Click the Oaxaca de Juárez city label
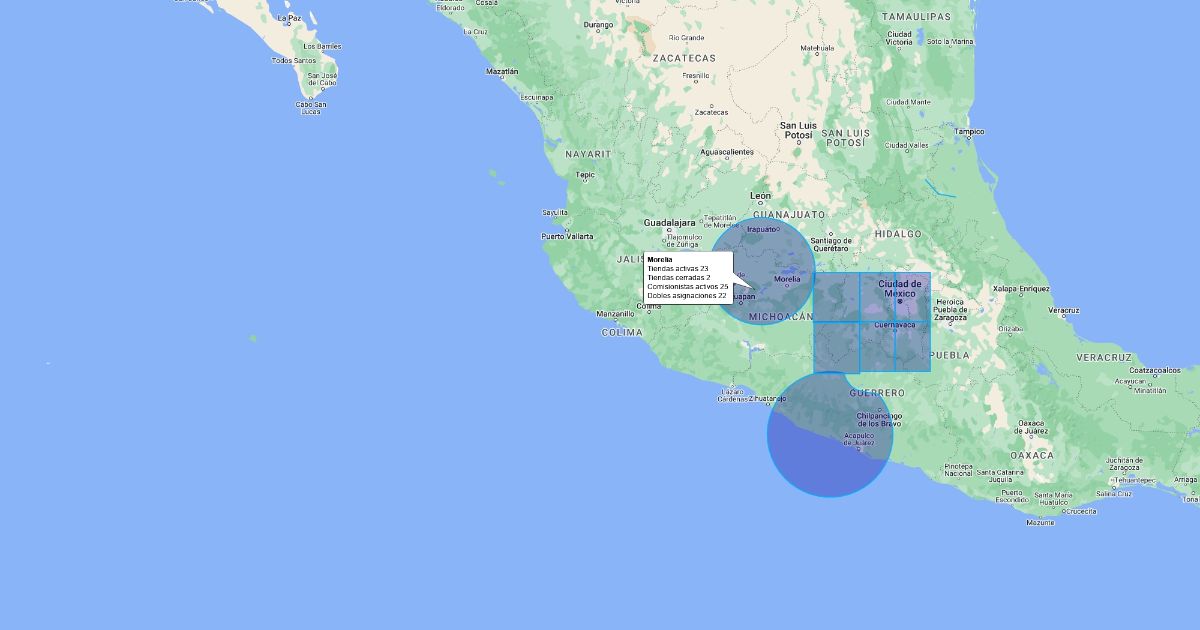Image resolution: width=1200 pixels, height=630 pixels. (x=1031, y=427)
